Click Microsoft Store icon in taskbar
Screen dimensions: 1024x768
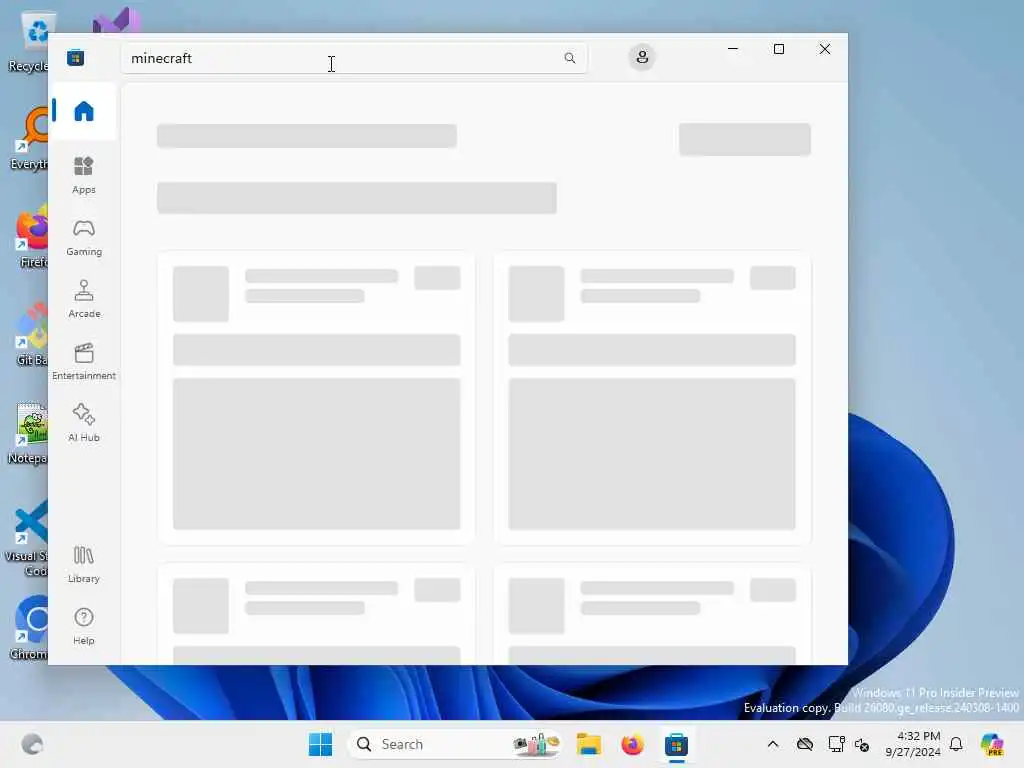(x=676, y=744)
